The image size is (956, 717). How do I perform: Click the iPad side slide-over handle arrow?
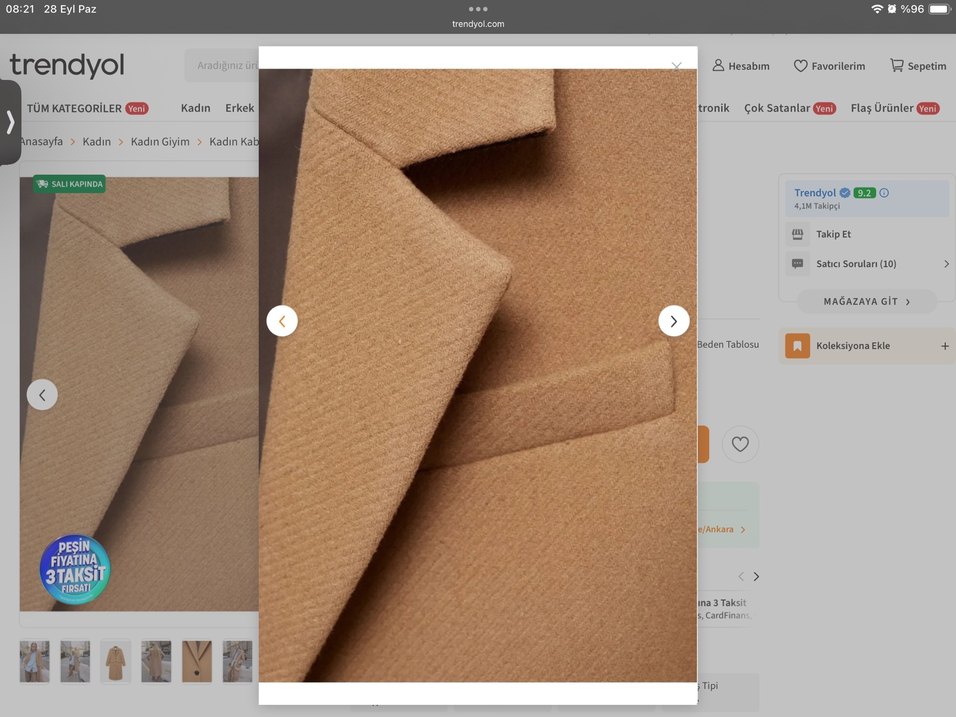pos(10,122)
